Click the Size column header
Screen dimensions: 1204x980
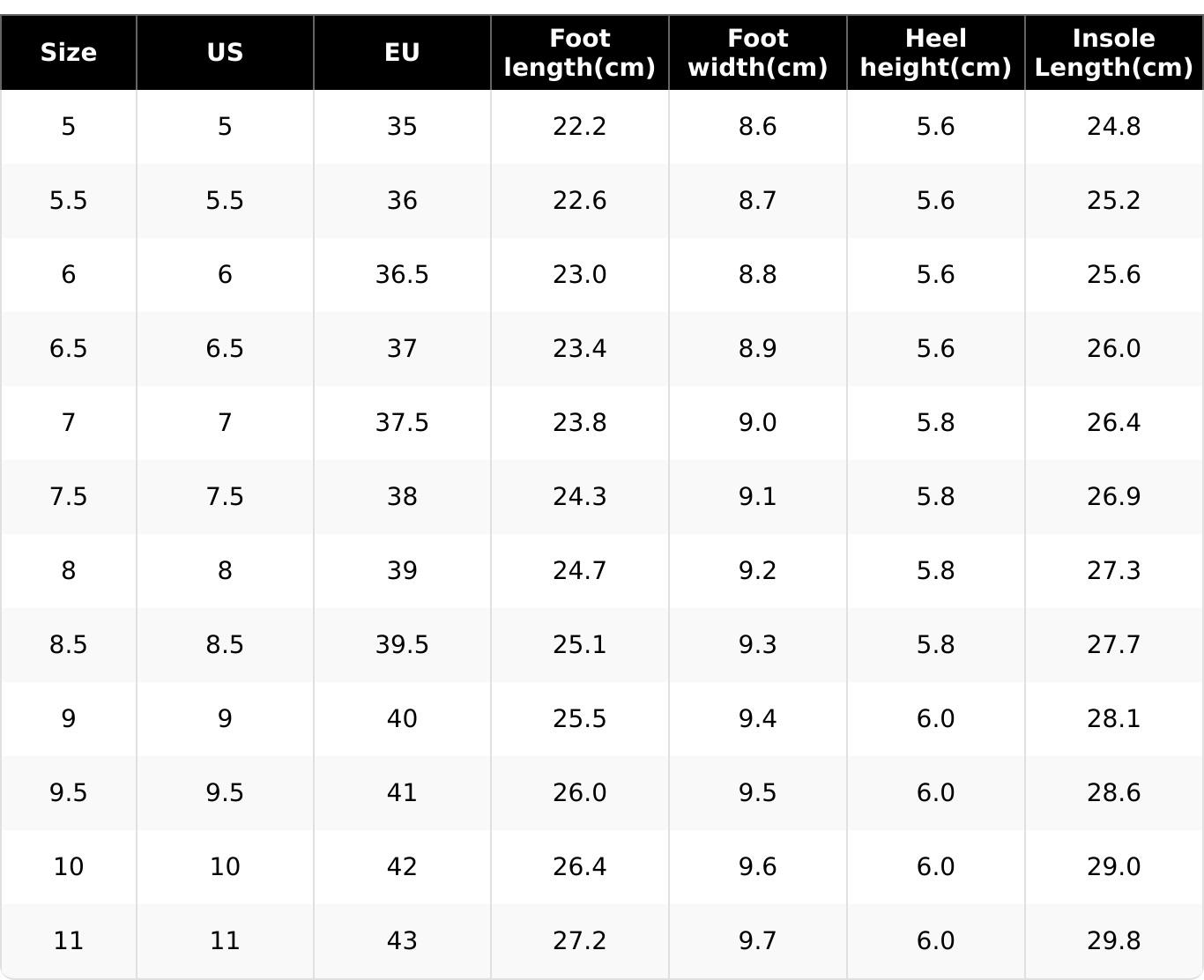[69, 53]
